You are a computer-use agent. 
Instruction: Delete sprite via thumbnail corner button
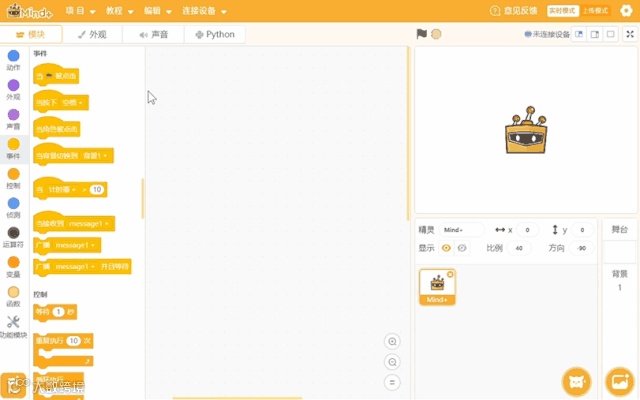(450, 275)
